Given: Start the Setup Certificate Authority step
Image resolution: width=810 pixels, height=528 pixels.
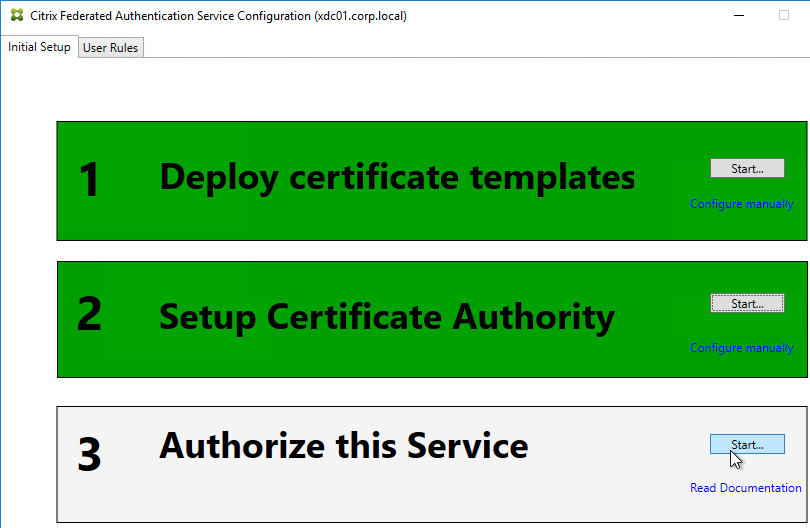Looking at the screenshot, I should (x=747, y=304).
